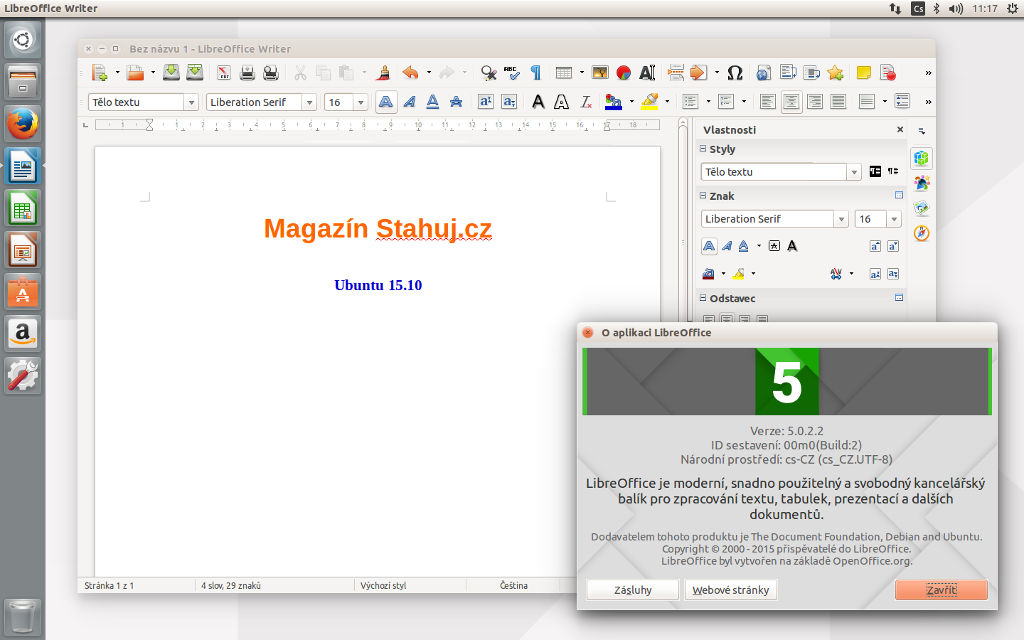Apply the font color swatch in toolbar
This screenshot has width=1024, height=640.
[x=613, y=102]
